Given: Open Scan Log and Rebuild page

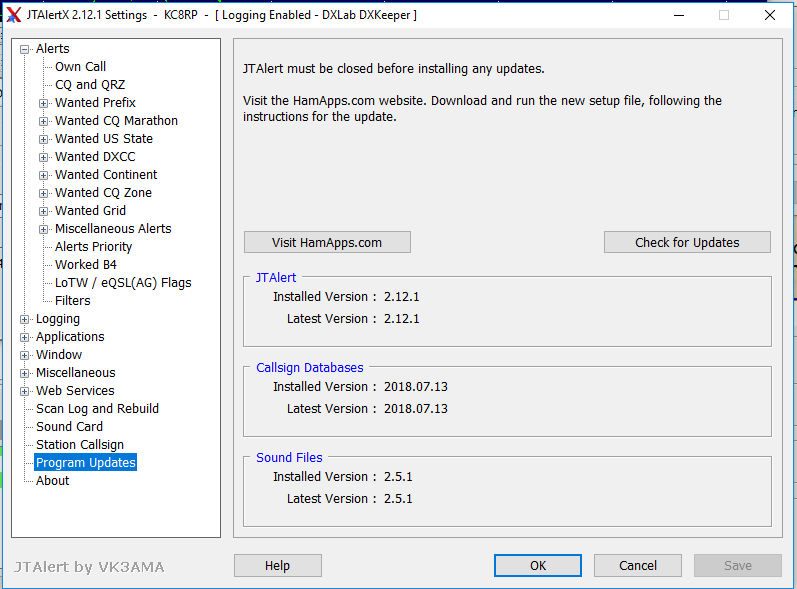Looking at the screenshot, I should click(x=97, y=409).
